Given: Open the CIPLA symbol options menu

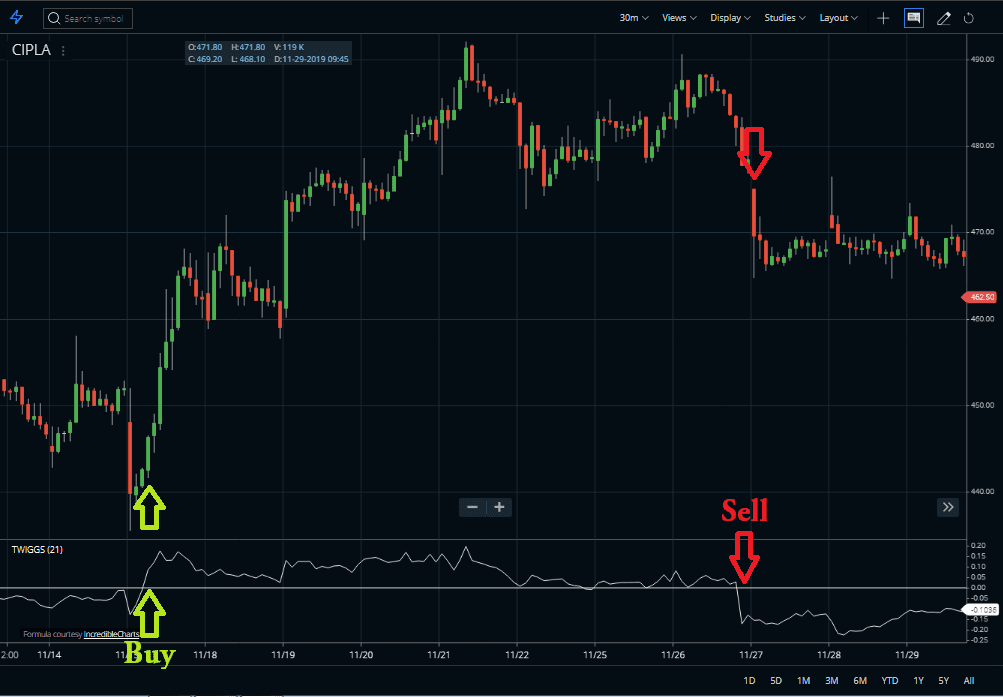Looking at the screenshot, I should coord(63,51).
